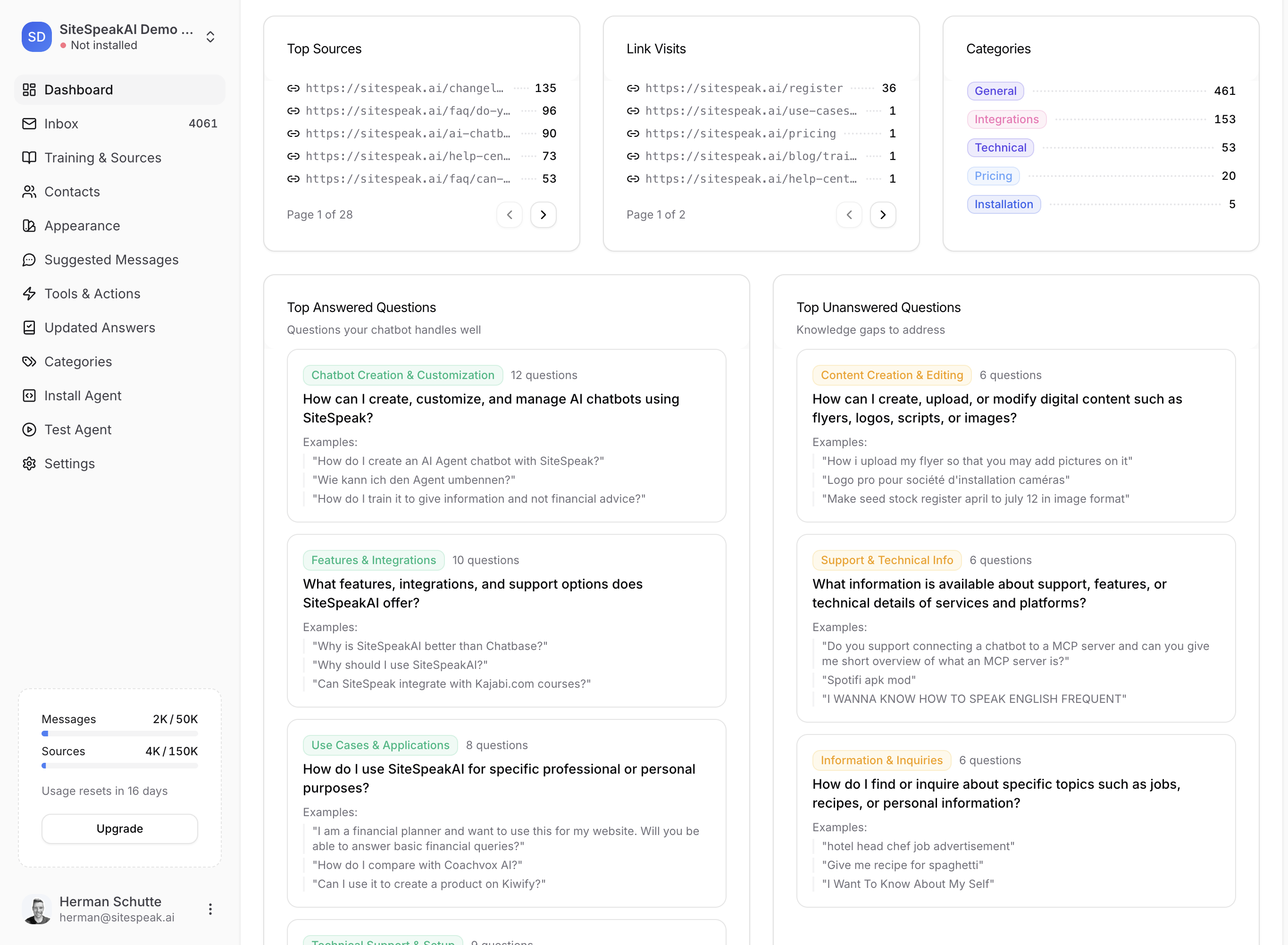Click the Test Agent play icon
This screenshot has width=1288, height=945.
click(29, 430)
